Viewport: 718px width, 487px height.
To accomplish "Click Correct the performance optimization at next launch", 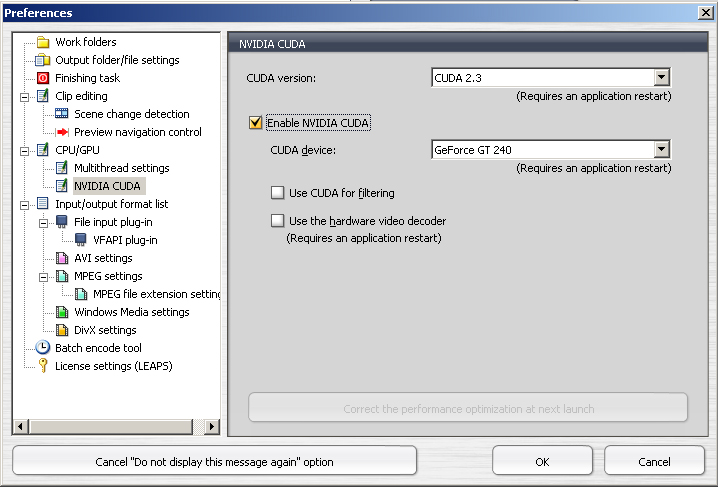I will (468, 408).
